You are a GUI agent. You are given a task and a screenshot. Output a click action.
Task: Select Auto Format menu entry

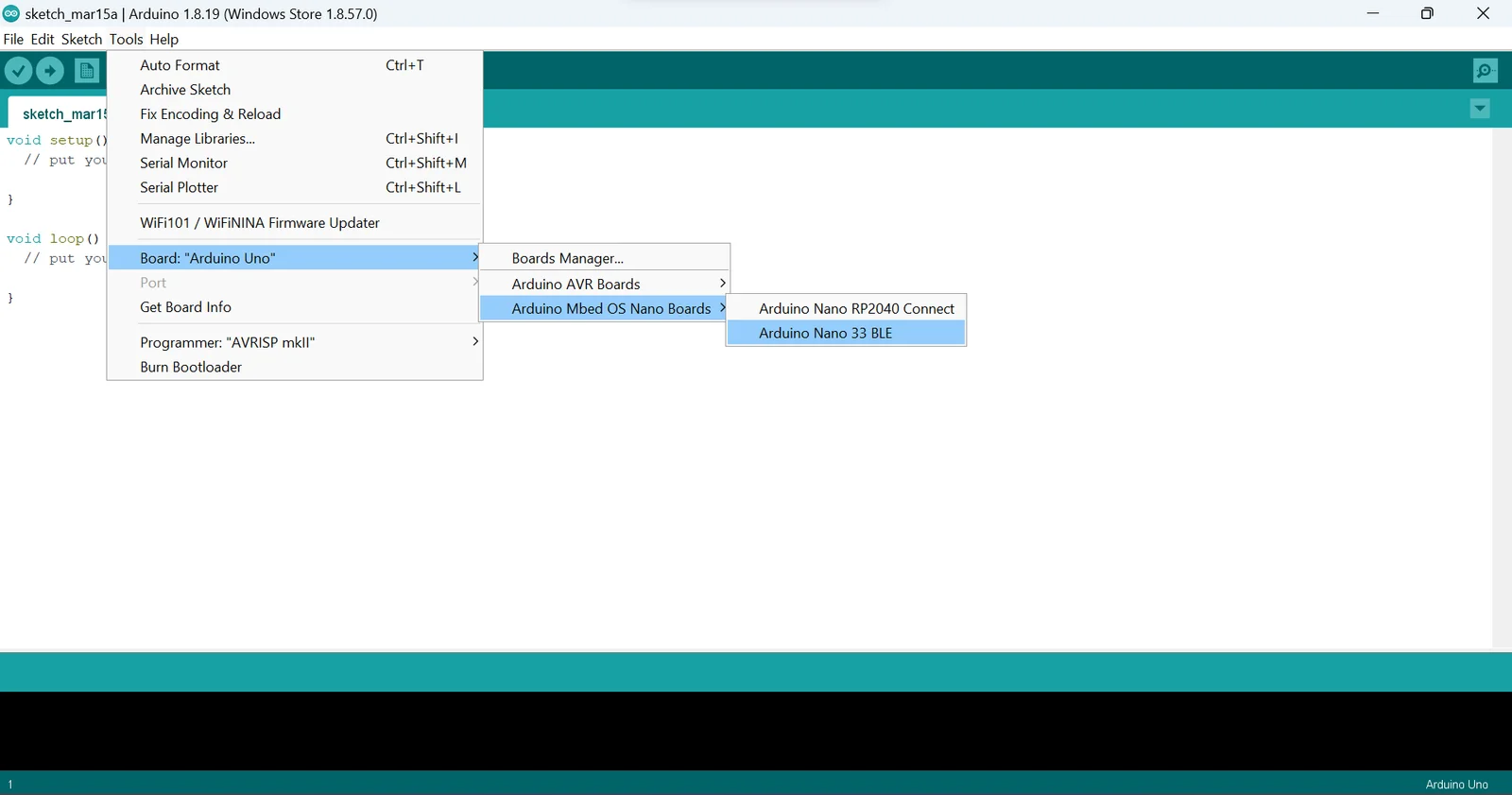tap(295, 65)
